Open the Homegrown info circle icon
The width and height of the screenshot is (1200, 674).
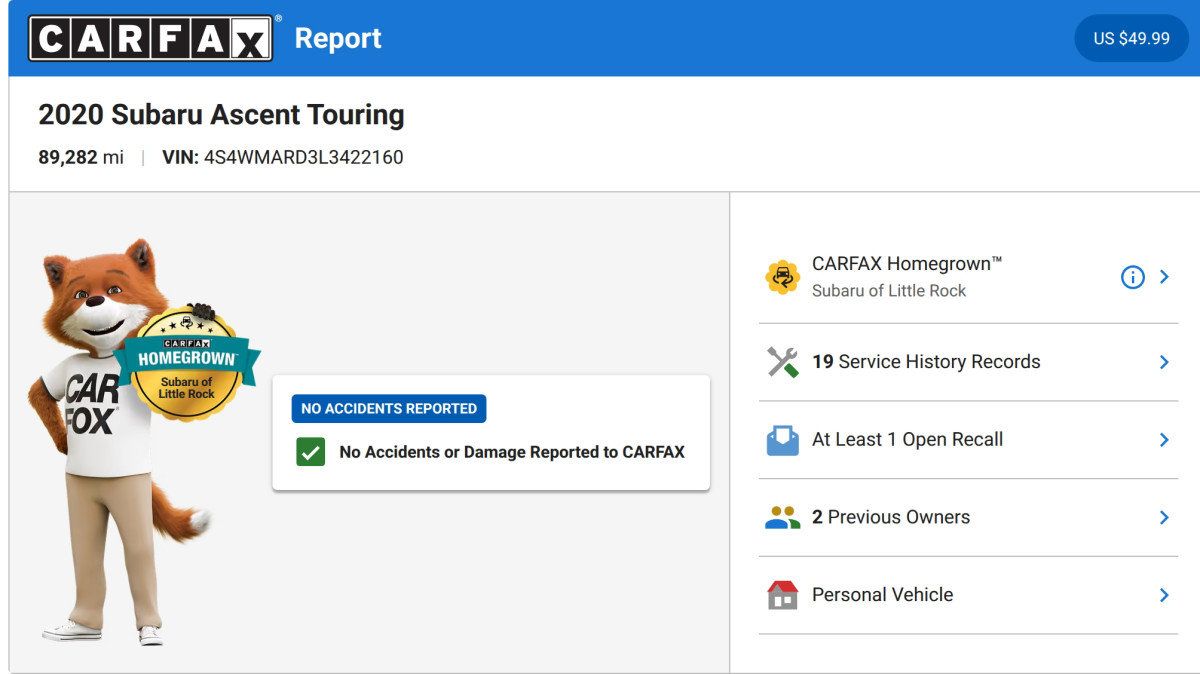(1132, 277)
